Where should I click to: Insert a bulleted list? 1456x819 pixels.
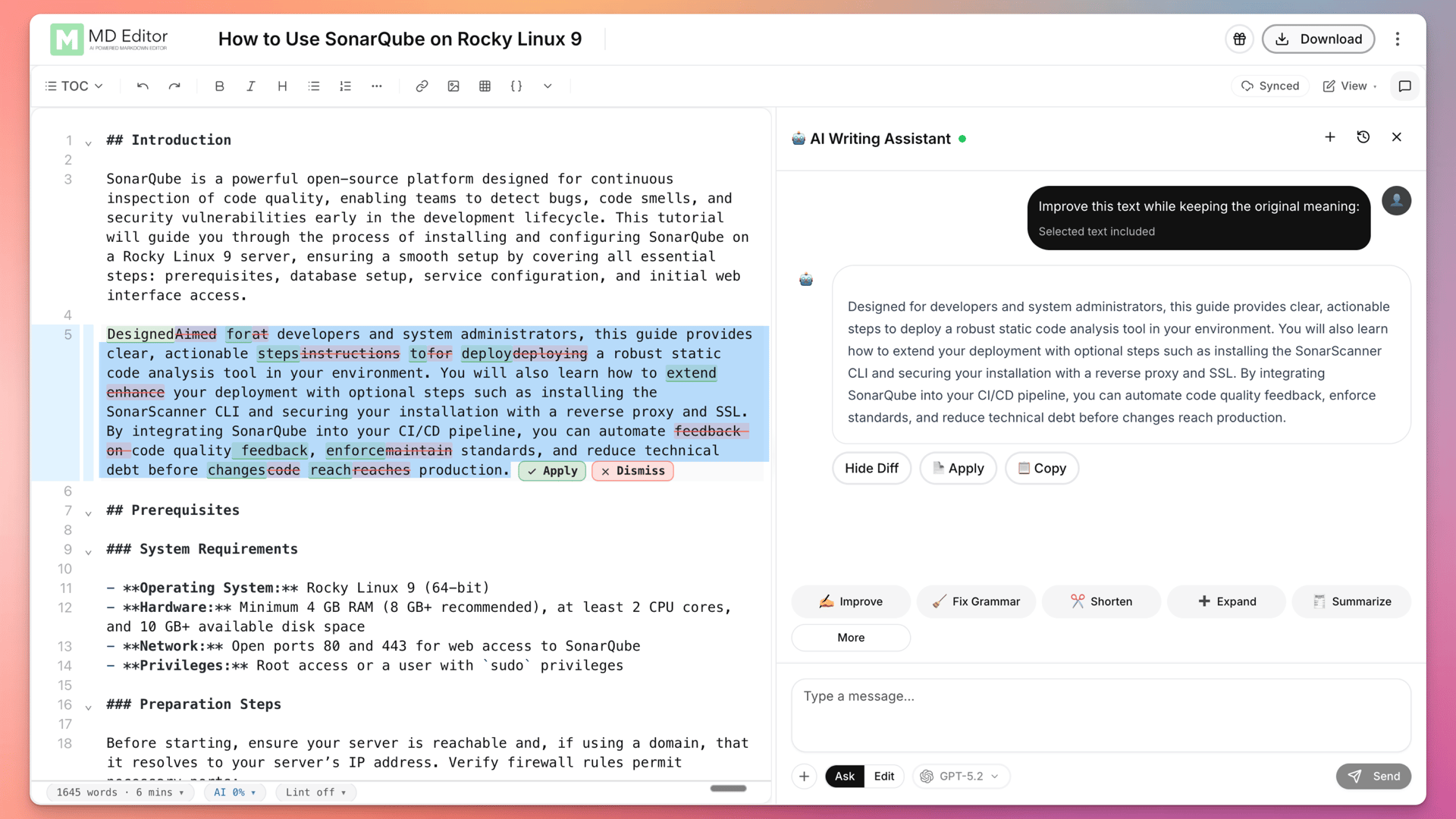pyautogui.click(x=314, y=86)
